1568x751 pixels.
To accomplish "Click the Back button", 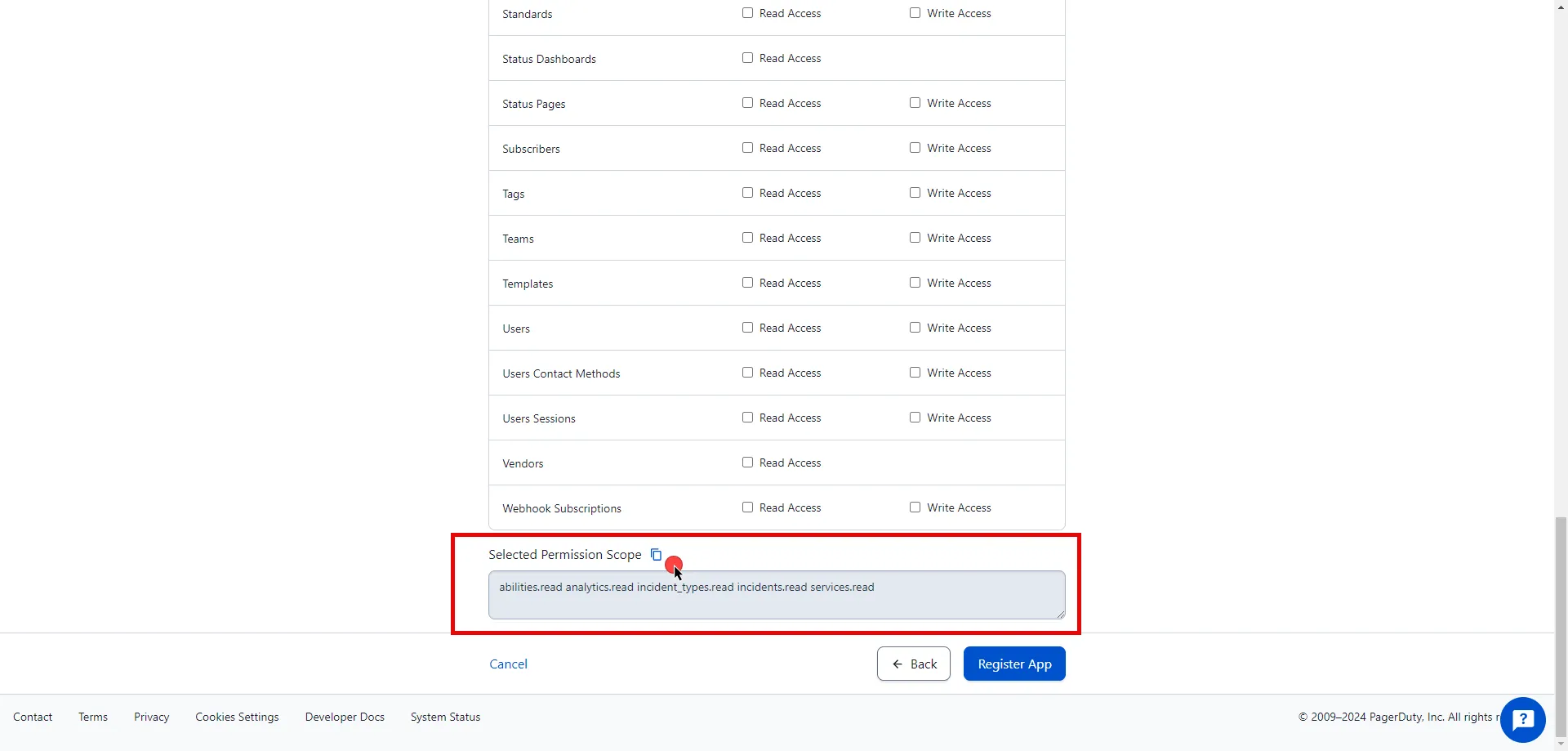I will (913, 663).
